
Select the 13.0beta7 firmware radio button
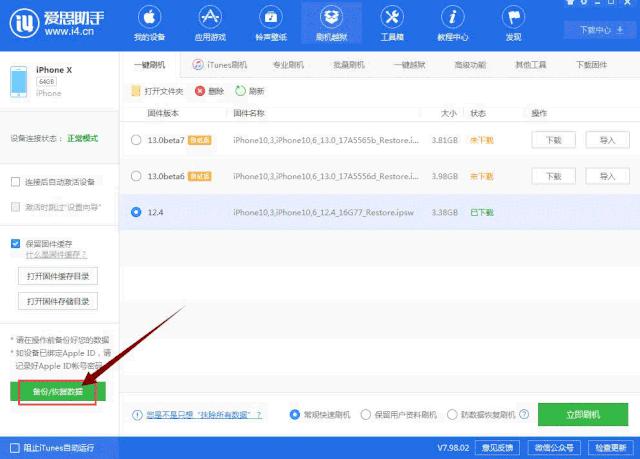click(x=136, y=140)
